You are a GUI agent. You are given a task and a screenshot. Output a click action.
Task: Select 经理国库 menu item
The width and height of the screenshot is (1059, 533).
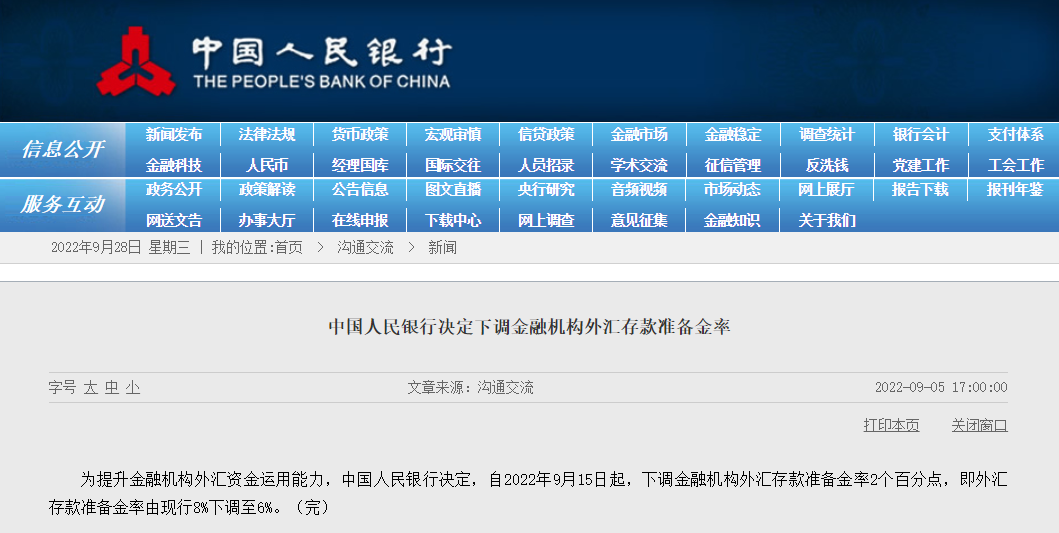click(x=360, y=165)
